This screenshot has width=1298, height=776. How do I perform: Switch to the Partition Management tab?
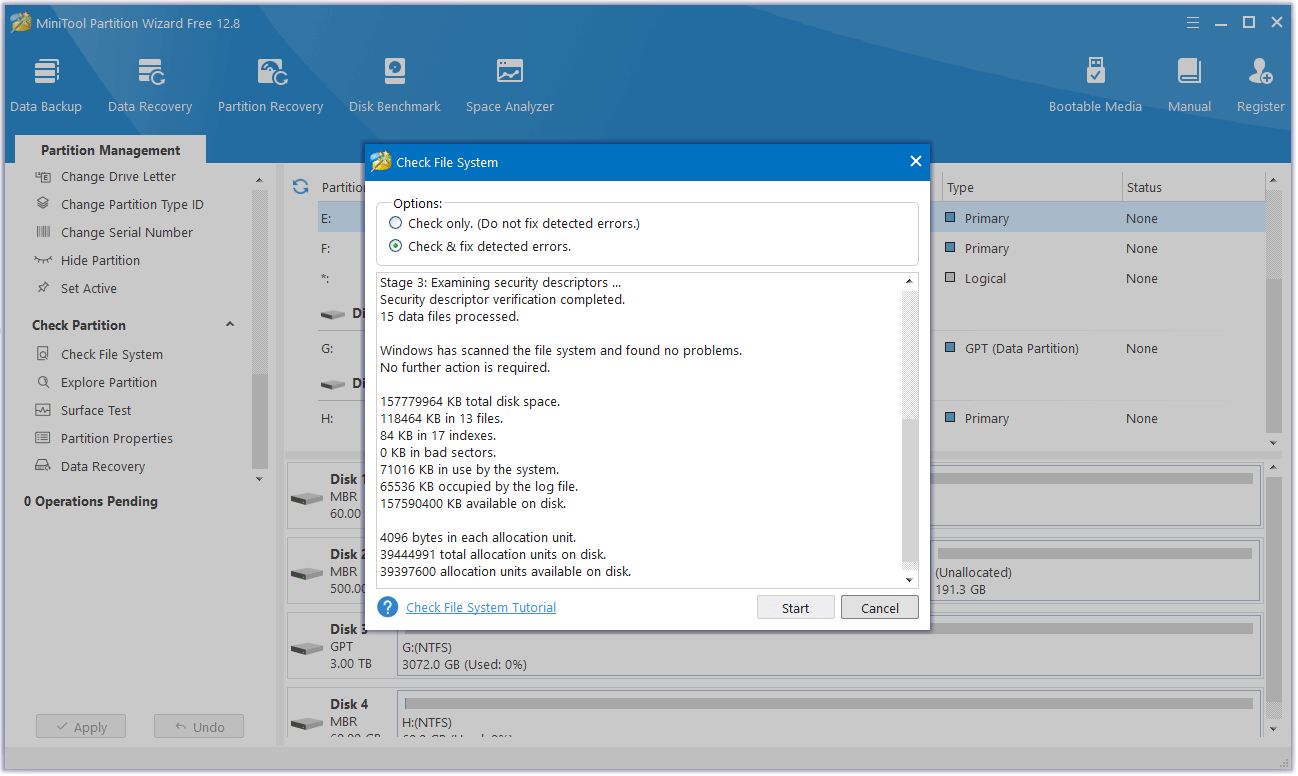coord(111,150)
